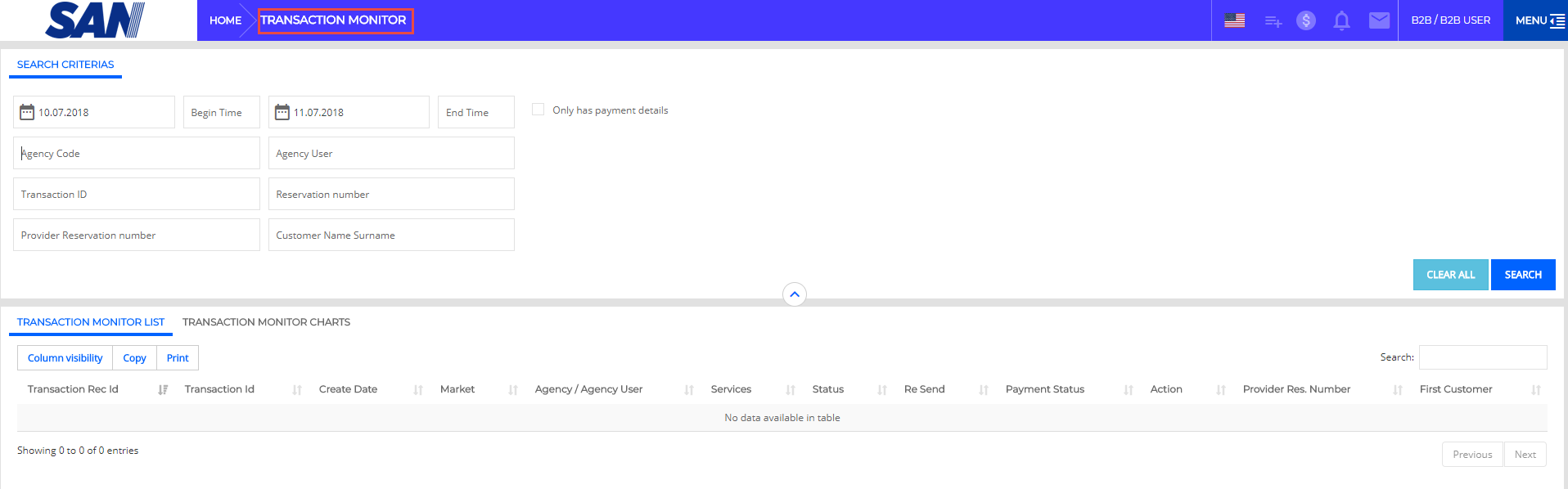Click the table Search text box

1482,357
